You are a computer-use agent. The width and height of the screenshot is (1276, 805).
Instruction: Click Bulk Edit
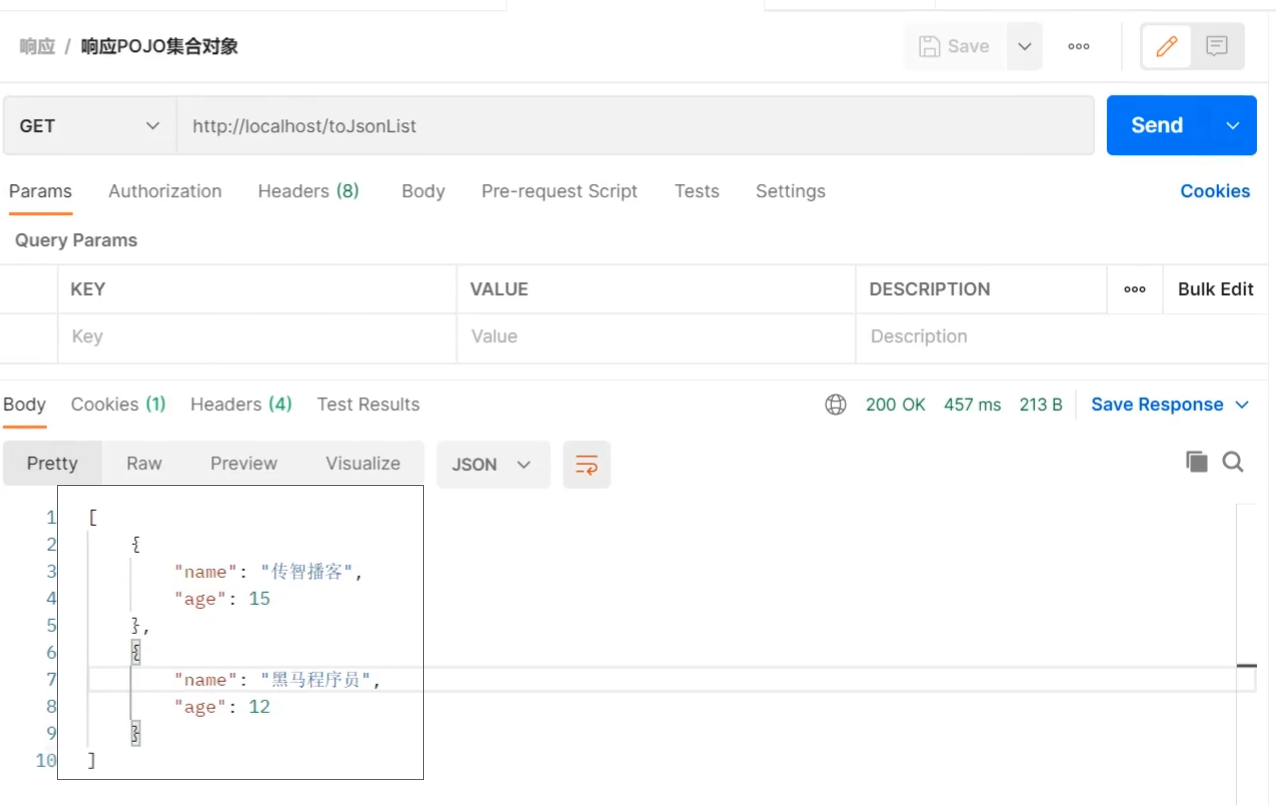tap(1215, 289)
